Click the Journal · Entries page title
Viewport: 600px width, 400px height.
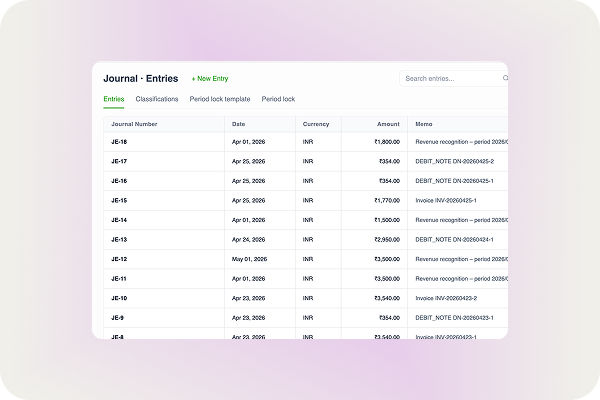point(141,78)
